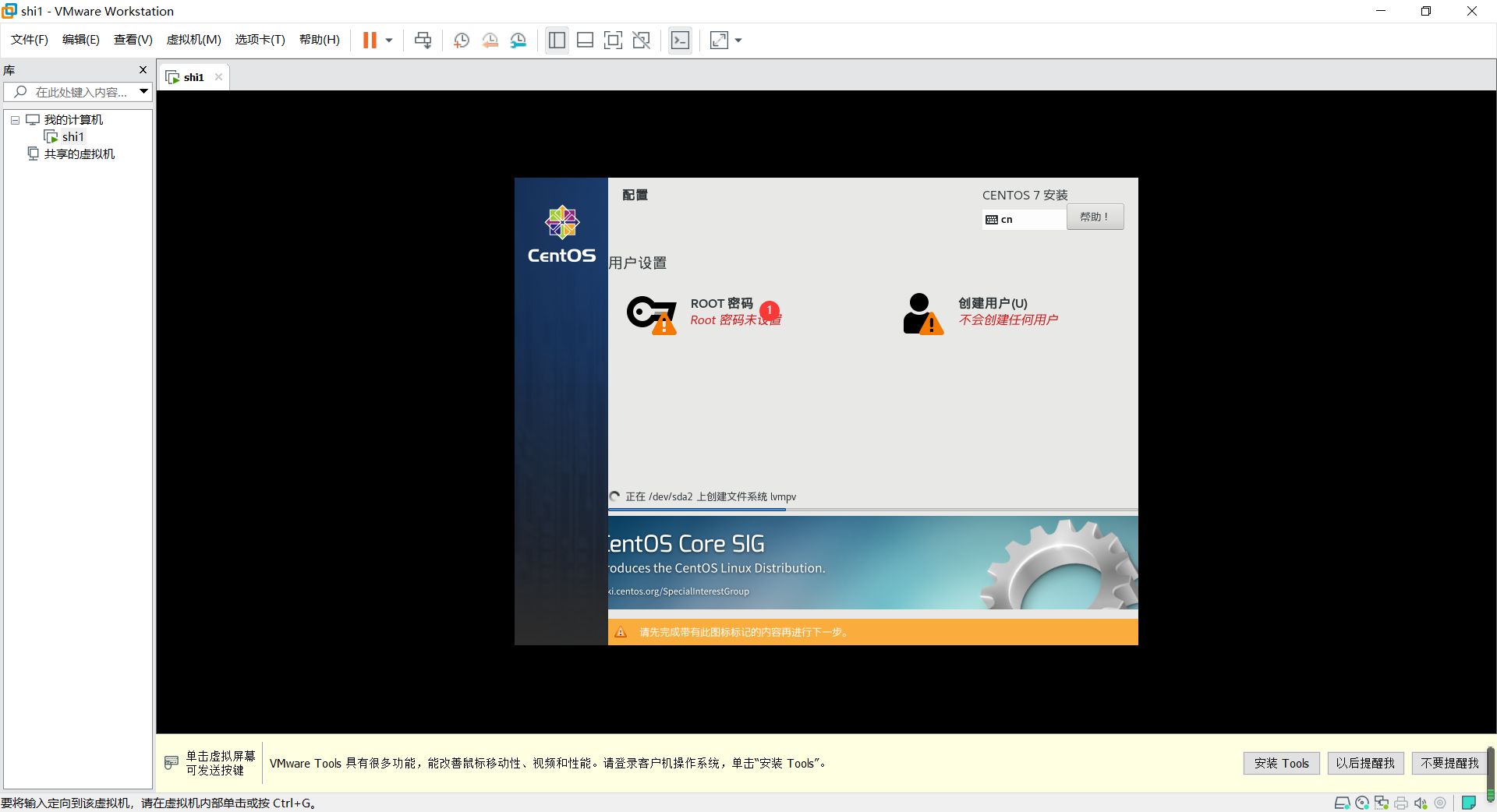Click the library search input field

click(x=76, y=92)
